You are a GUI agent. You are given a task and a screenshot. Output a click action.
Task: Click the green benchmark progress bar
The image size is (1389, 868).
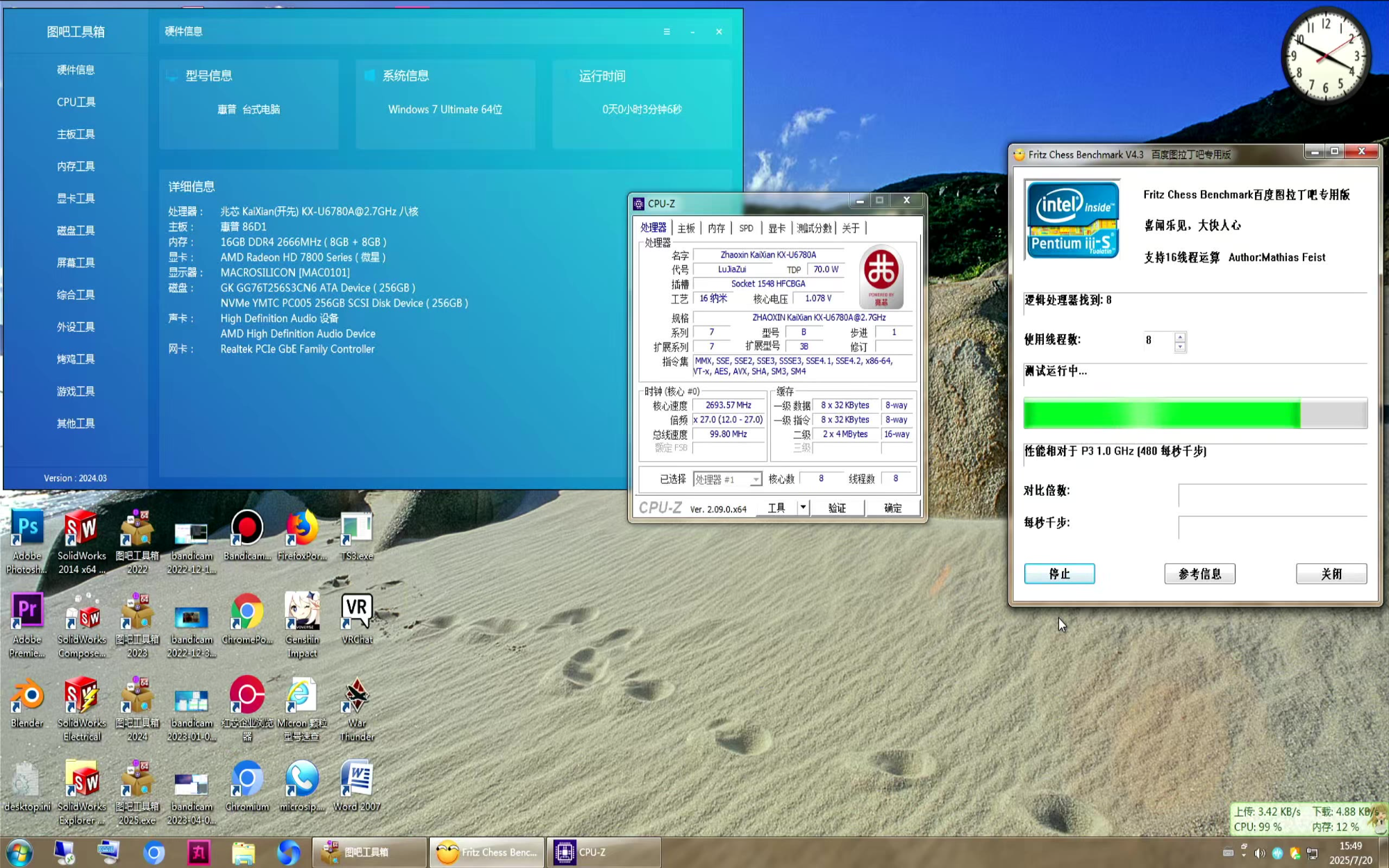[1195, 413]
